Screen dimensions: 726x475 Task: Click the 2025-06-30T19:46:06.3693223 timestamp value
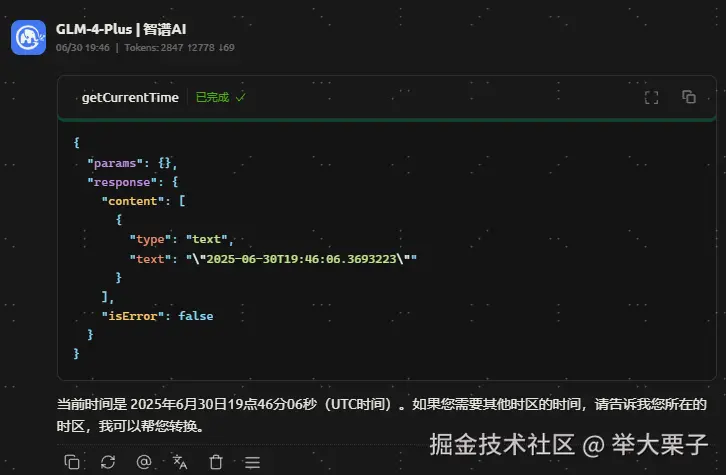[301, 259]
